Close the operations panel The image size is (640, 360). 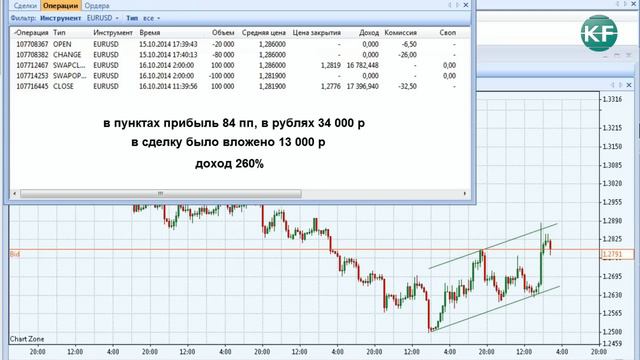click(x=466, y=5)
